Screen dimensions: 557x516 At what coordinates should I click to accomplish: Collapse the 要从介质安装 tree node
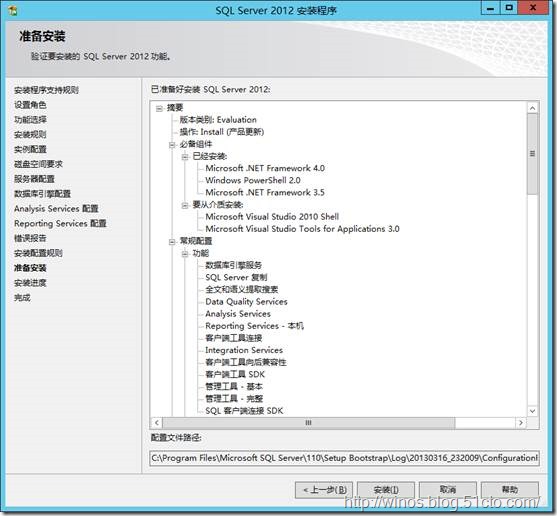[185, 205]
